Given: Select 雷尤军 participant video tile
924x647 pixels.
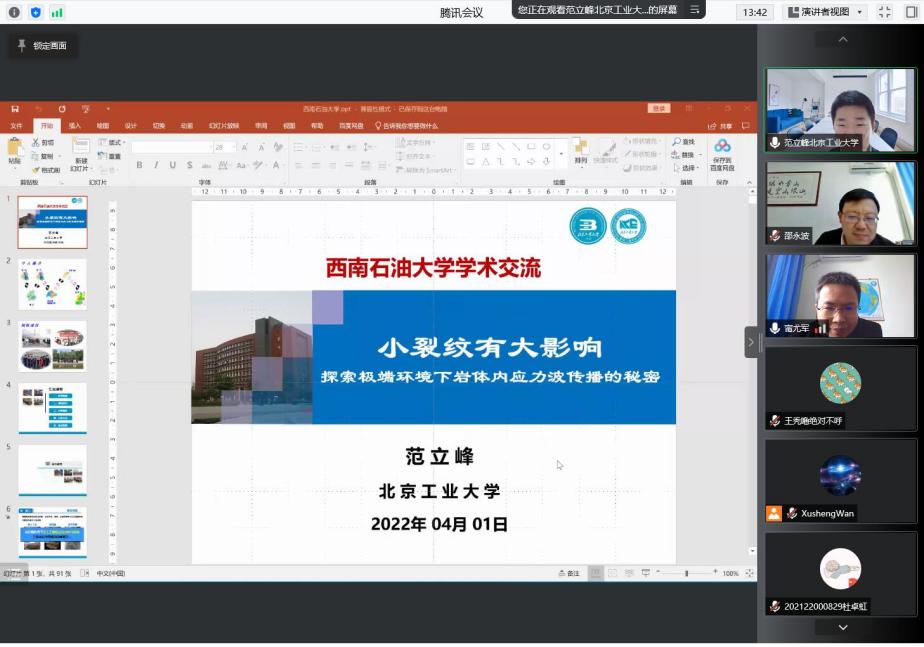Looking at the screenshot, I should [x=840, y=296].
